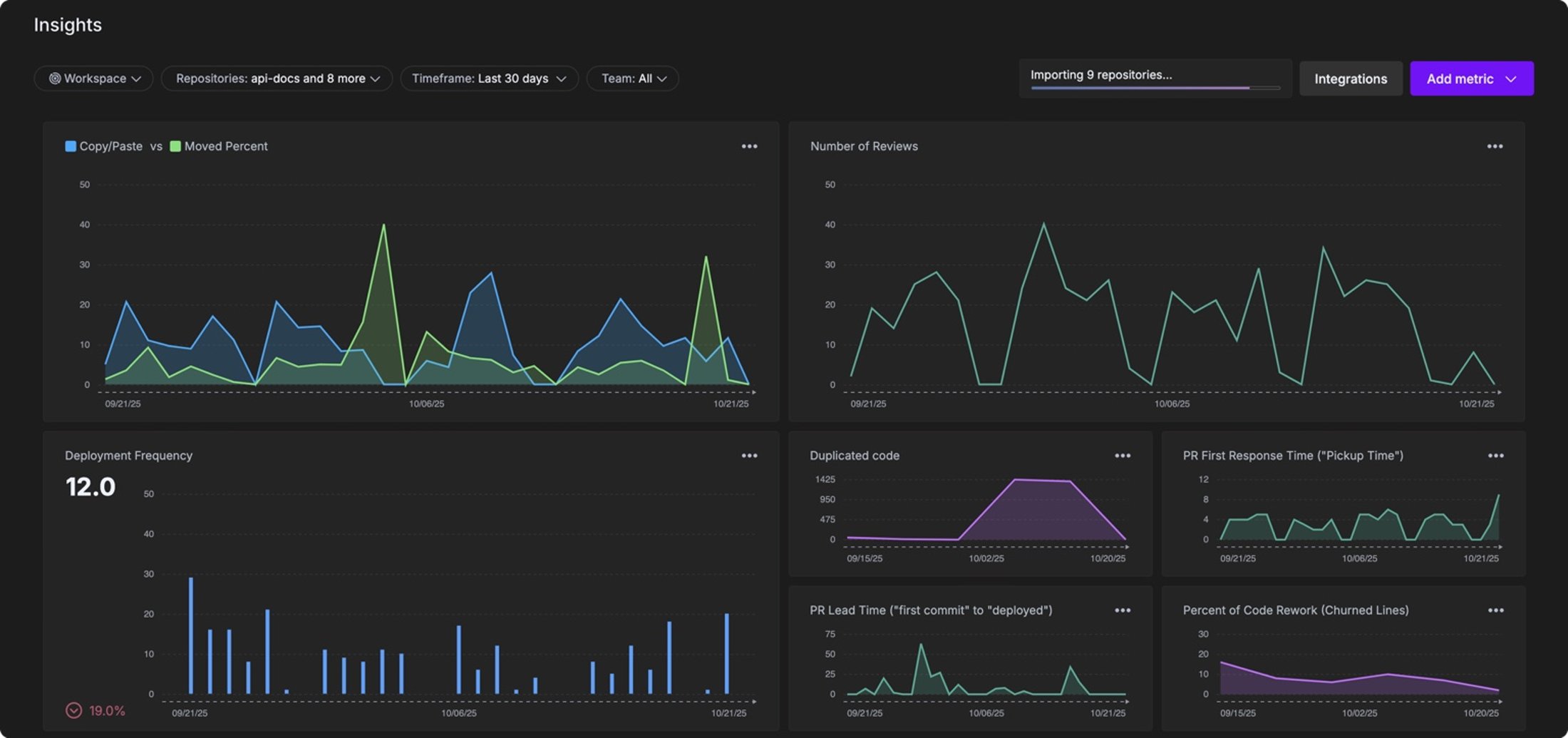Change the Timeframe Last 30 days filter
The width and height of the screenshot is (1568, 738).
click(489, 78)
